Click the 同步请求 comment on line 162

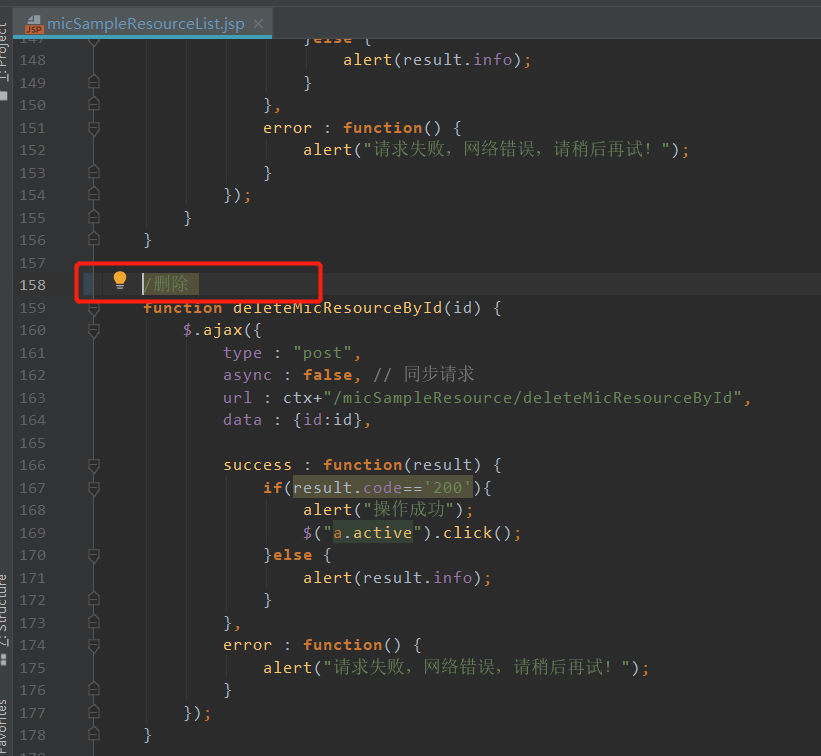click(424, 375)
